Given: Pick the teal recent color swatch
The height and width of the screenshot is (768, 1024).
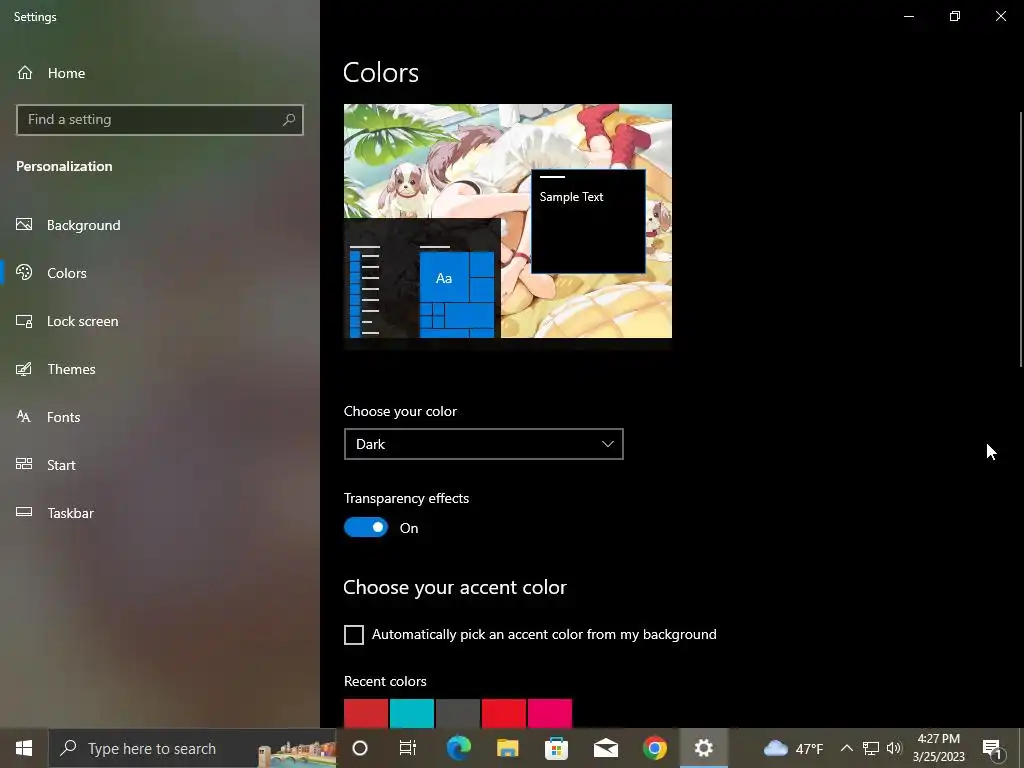Looking at the screenshot, I should click(412, 714).
